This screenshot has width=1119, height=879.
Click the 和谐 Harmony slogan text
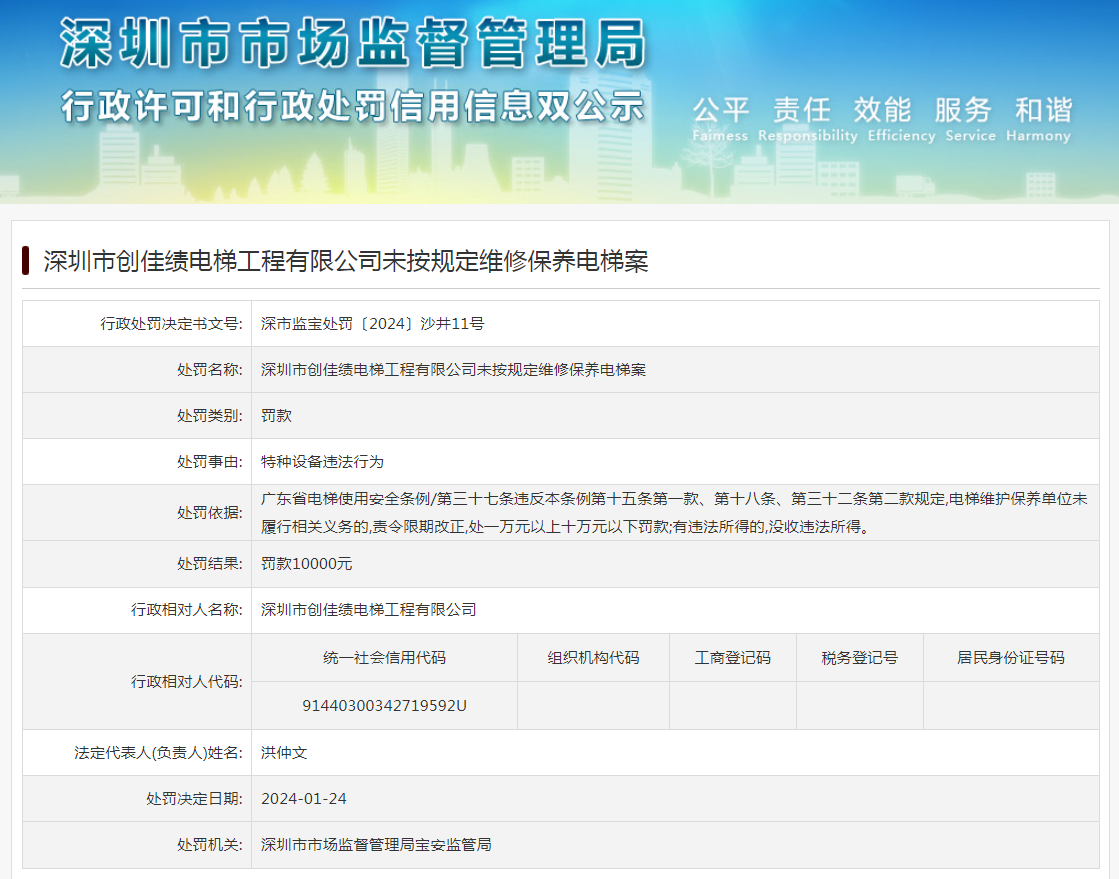click(x=1038, y=119)
